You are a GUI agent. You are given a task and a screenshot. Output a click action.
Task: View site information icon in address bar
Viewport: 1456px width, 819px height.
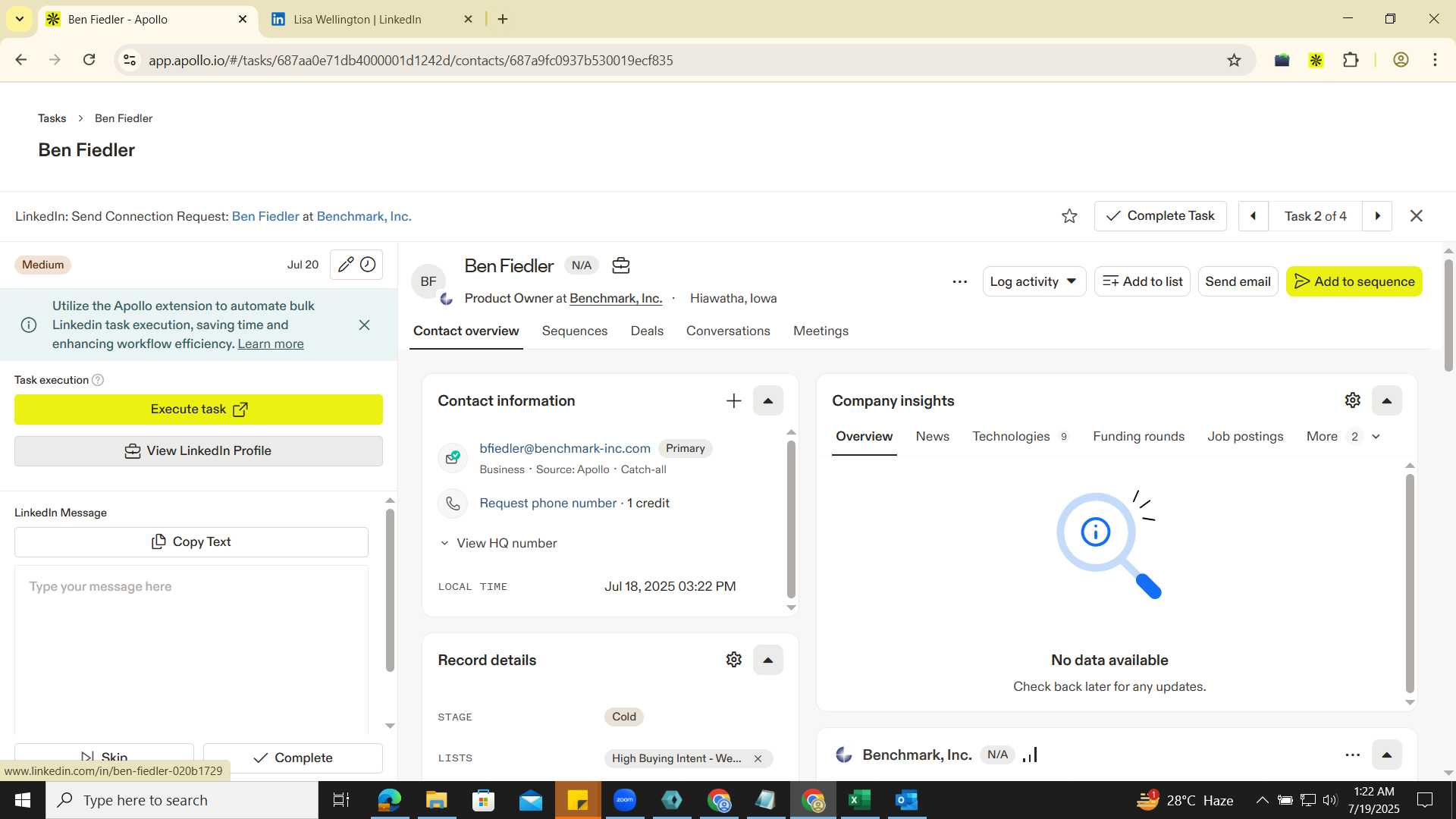pyautogui.click(x=130, y=60)
